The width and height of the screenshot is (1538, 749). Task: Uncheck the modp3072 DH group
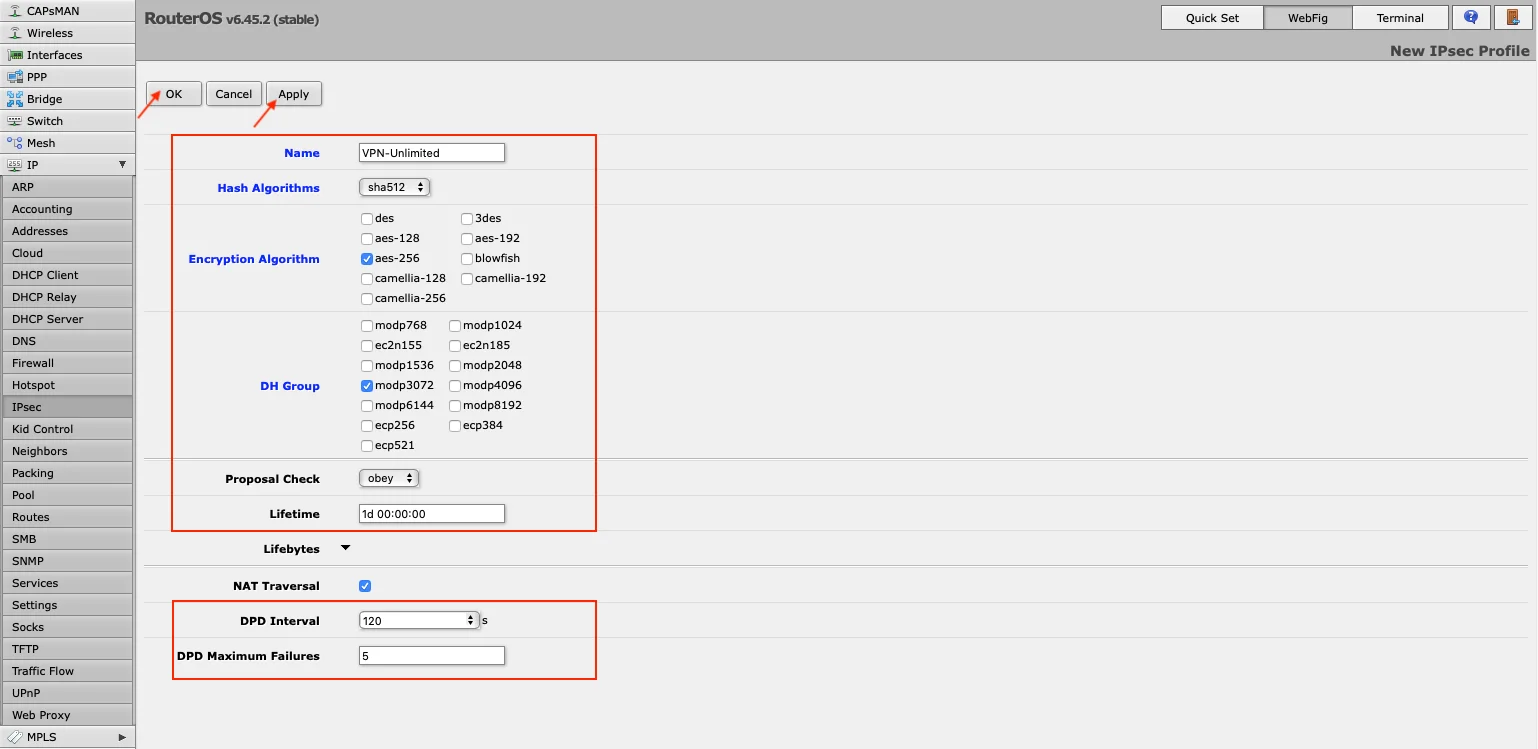pyautogui.click(x=367, y=386)
